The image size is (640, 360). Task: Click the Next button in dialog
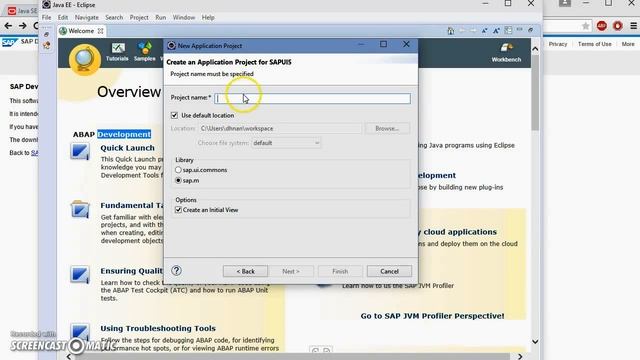[291, 271]
